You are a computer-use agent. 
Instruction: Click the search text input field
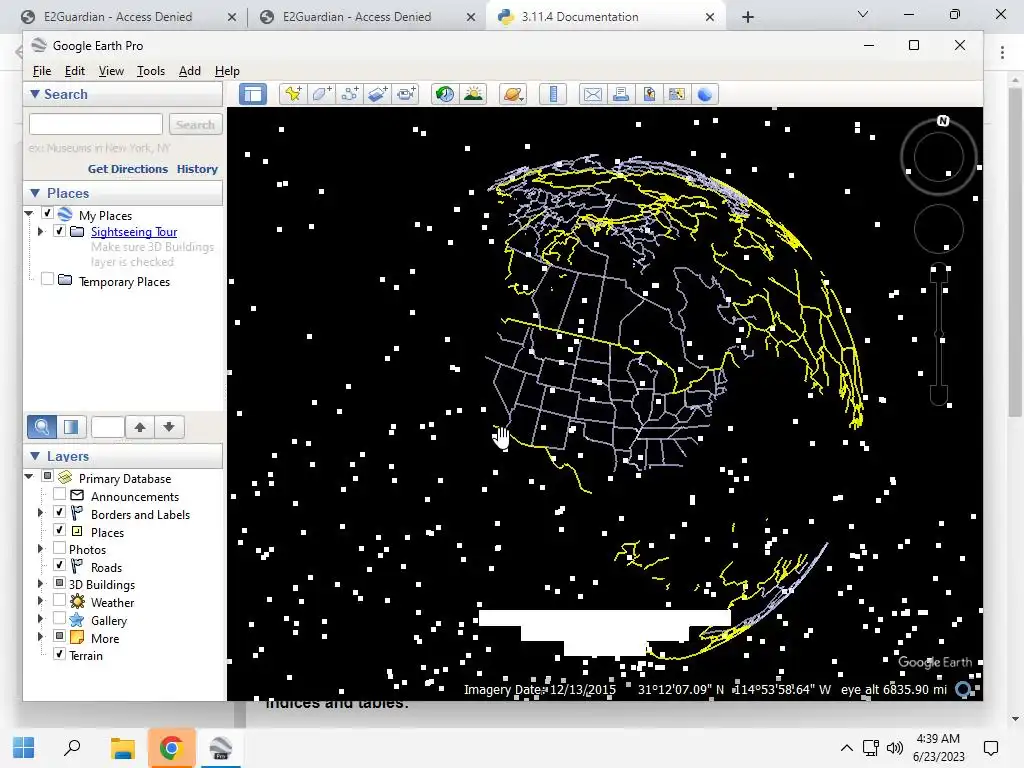point(95,124)
